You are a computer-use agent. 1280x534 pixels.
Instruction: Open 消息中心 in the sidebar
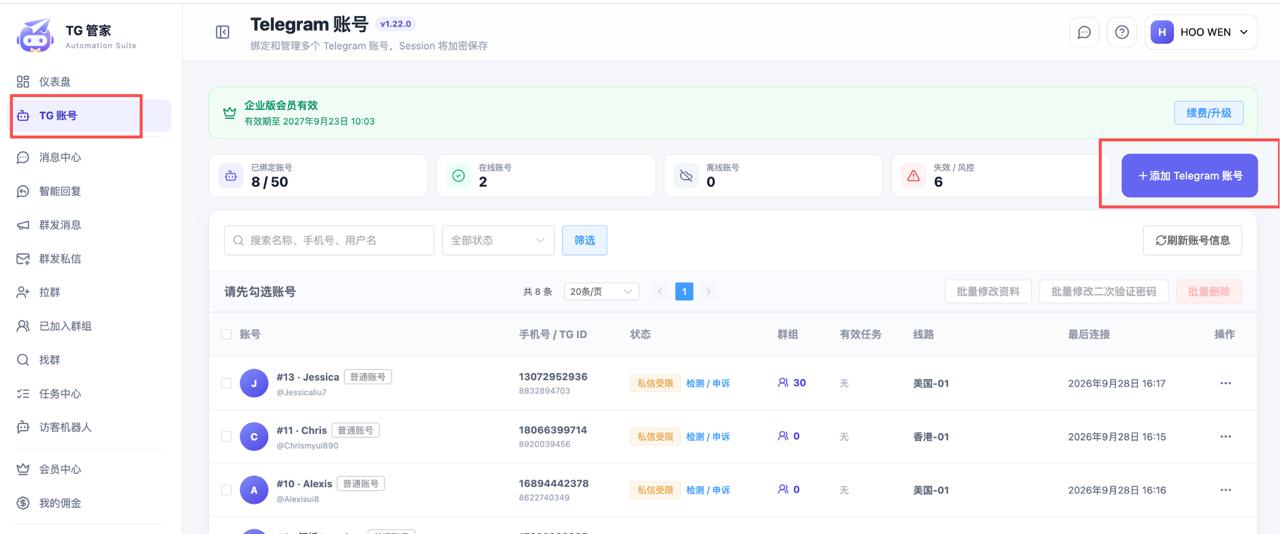click(60, 157)
